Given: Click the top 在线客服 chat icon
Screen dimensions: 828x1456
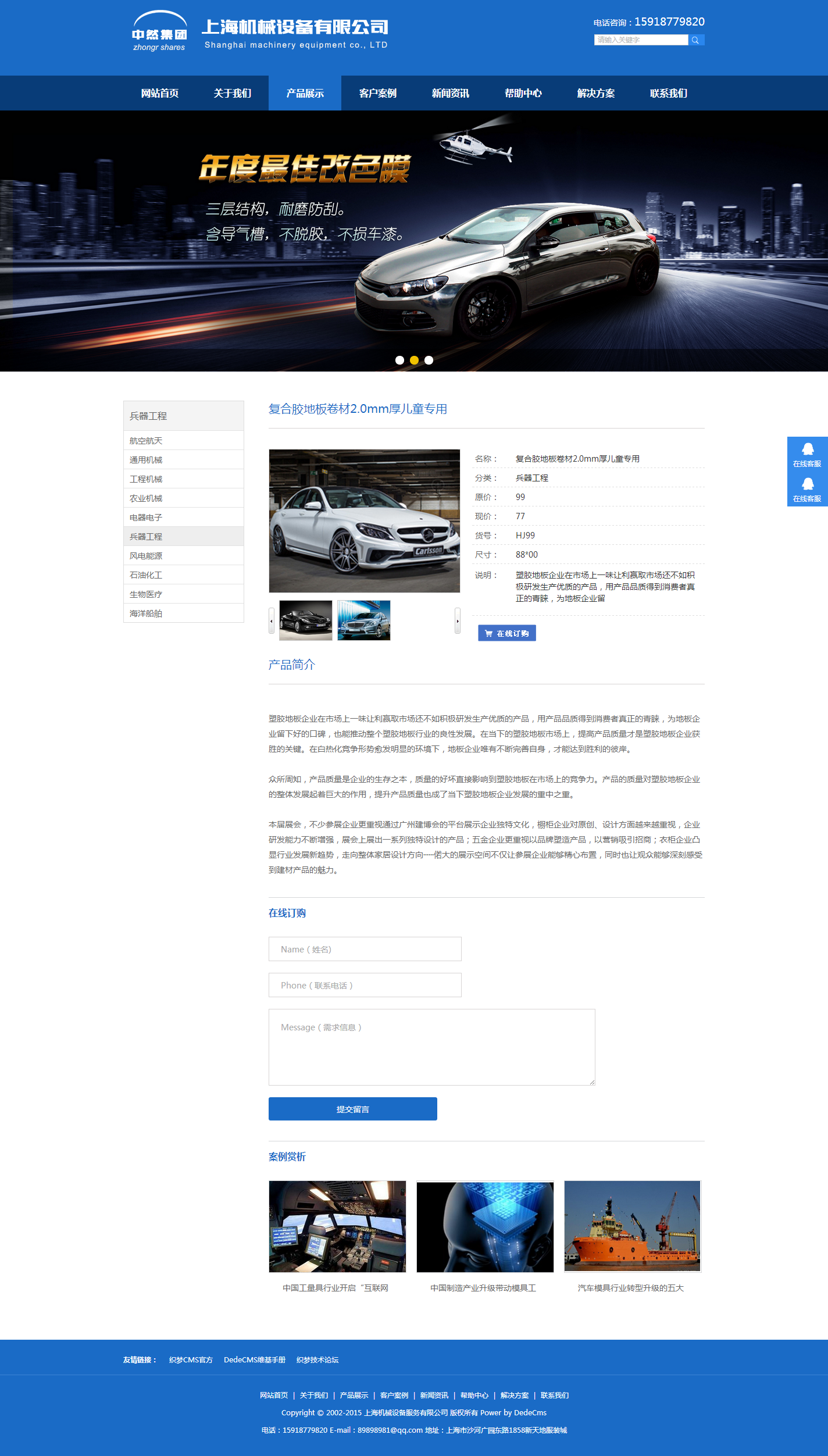Looking at the screenshot, I should pyautogui.click(x=807, y=454).
